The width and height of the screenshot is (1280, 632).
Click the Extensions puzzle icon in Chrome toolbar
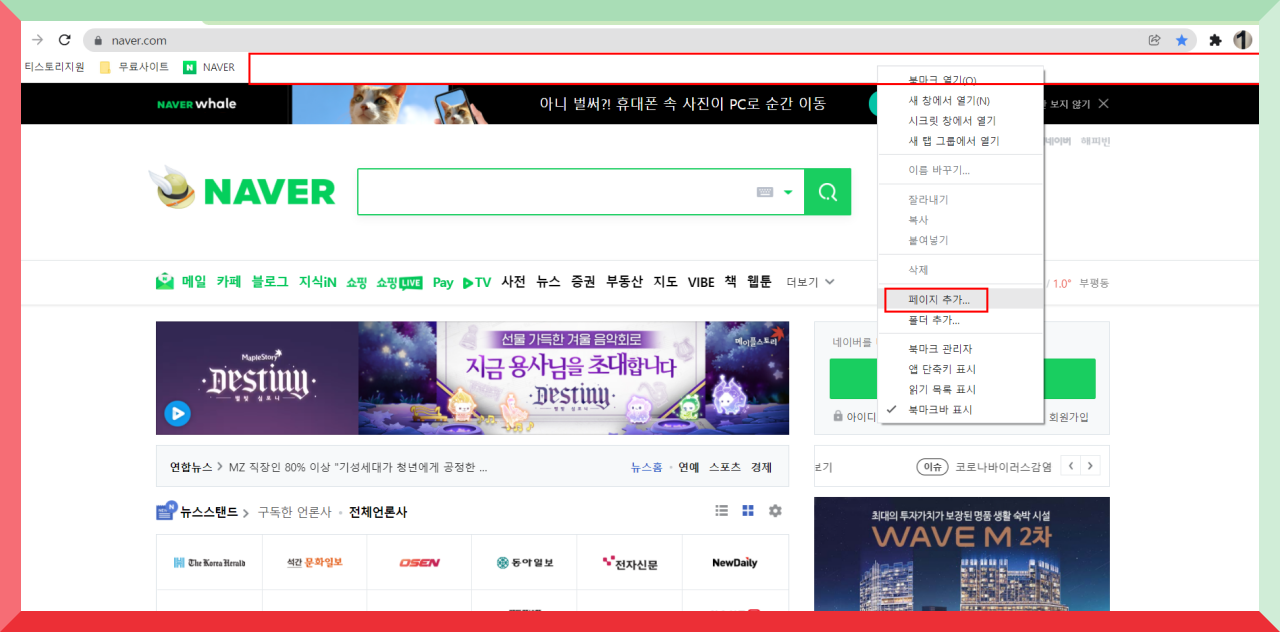1213,40
